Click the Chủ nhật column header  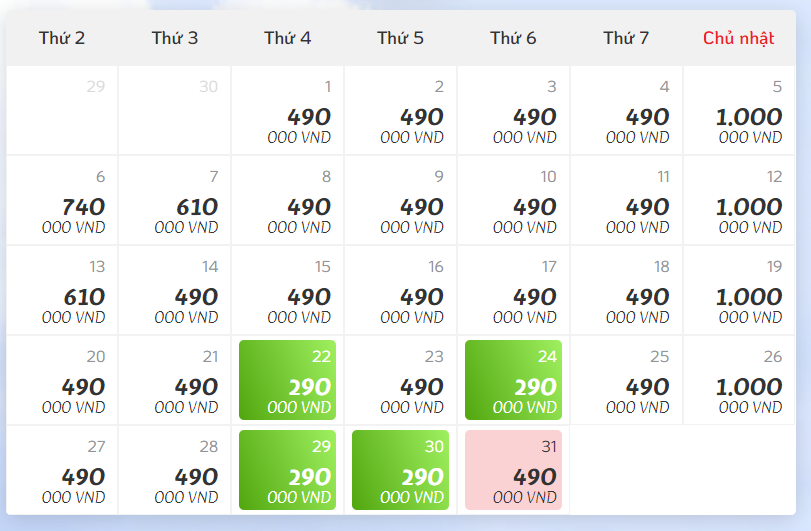tap(739, 38)
